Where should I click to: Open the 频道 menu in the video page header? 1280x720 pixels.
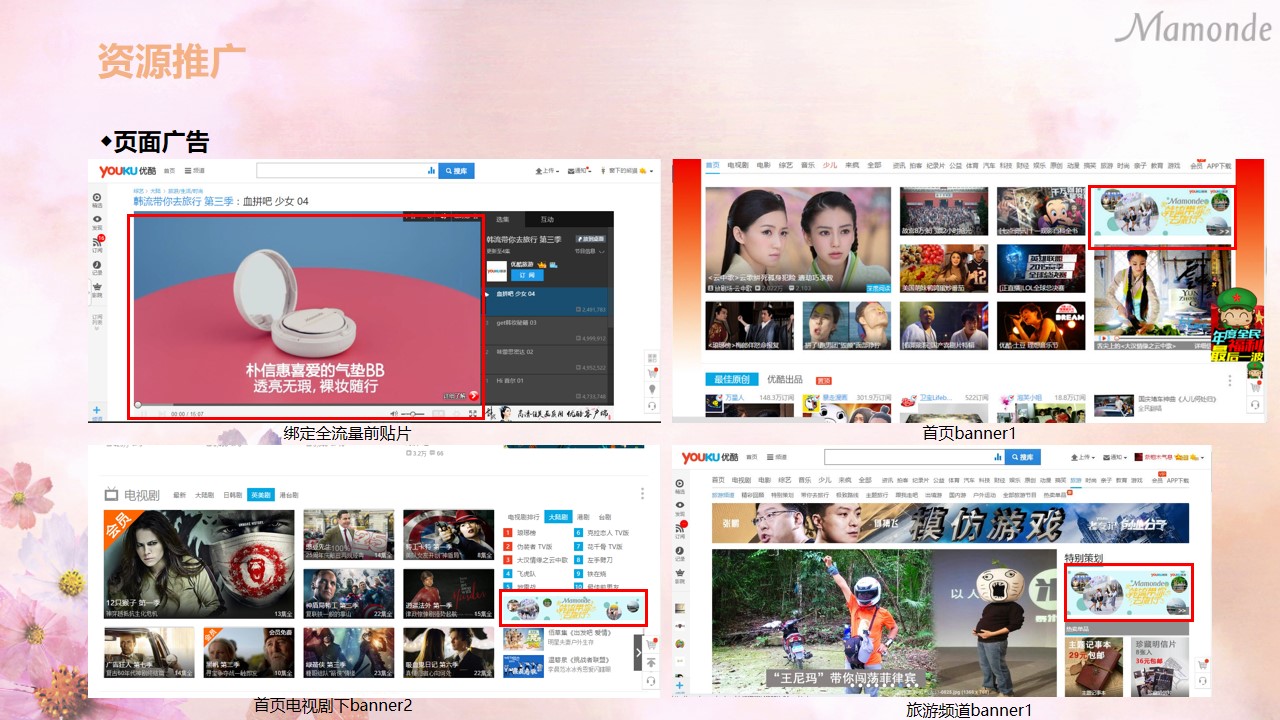pyautogui.click(x=194, y=171)
